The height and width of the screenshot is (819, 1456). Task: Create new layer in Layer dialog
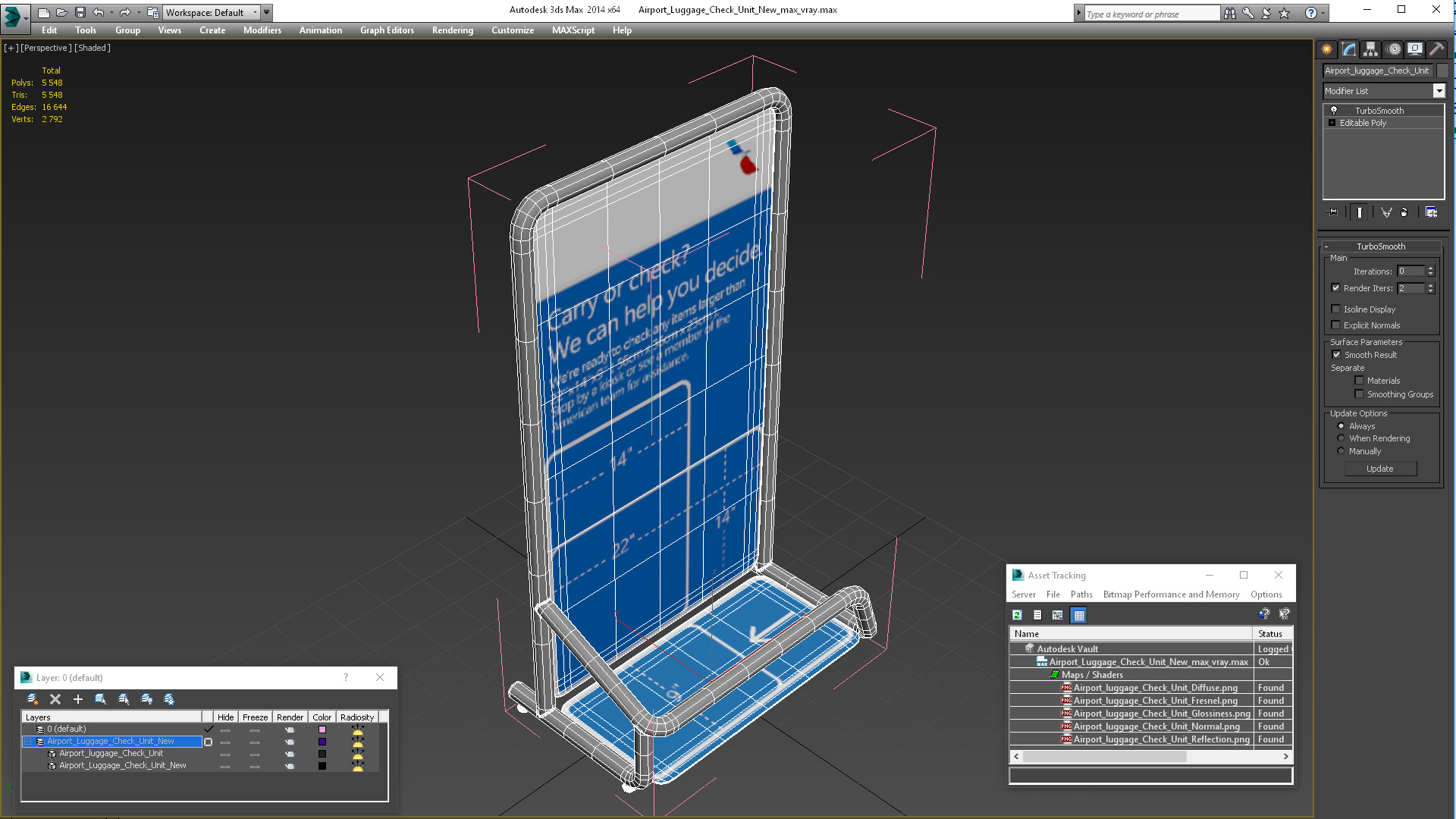[33, 699]
